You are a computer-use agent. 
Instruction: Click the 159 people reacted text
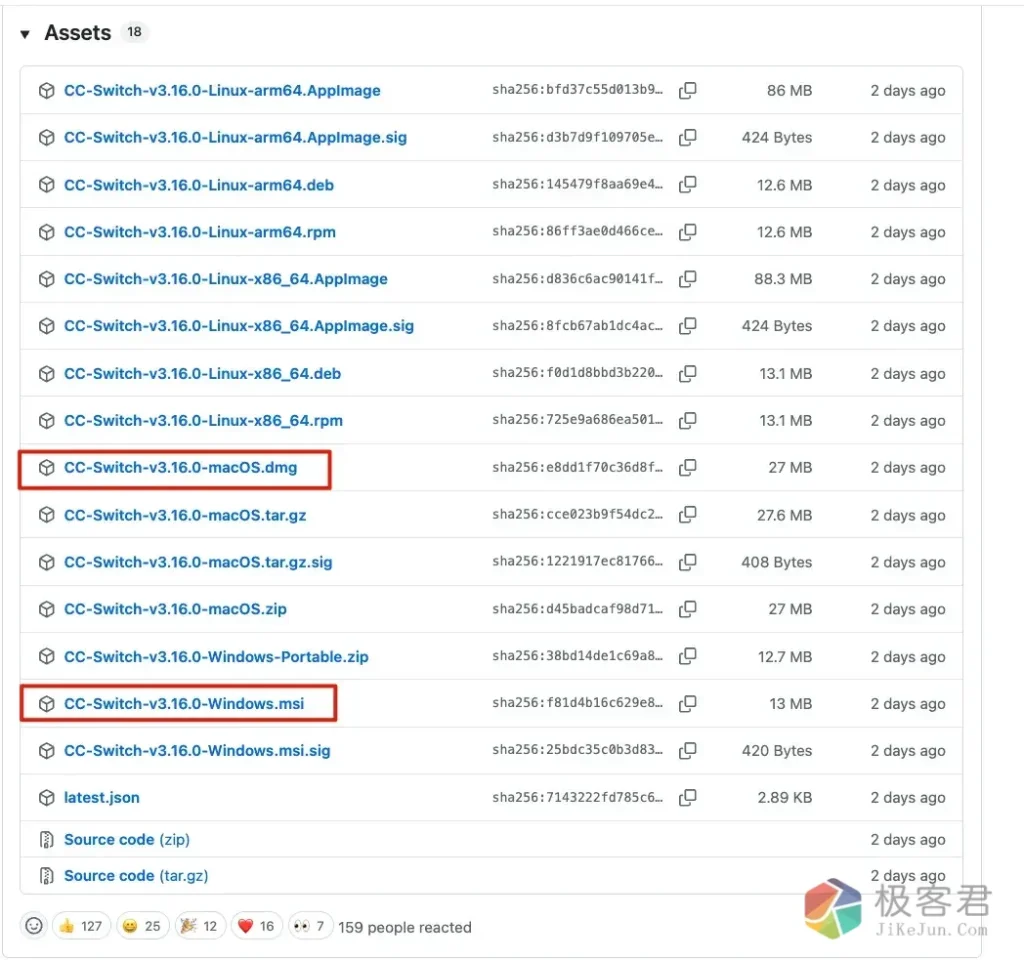pyautogui.click(x=405, y=927)
